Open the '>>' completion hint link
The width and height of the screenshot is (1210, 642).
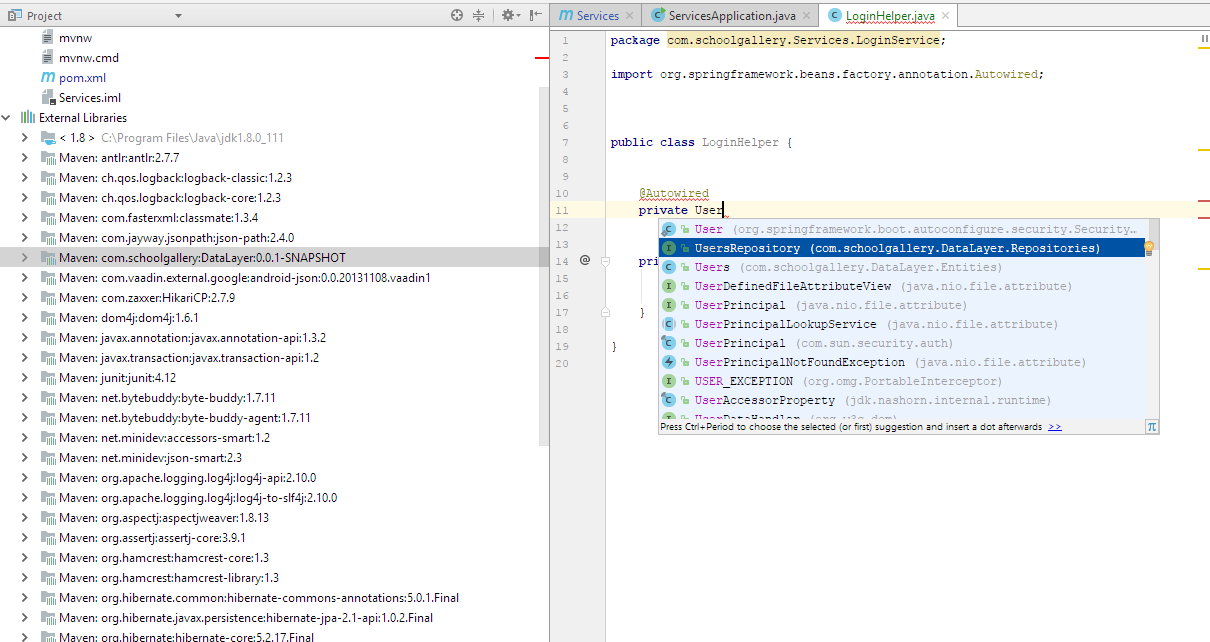1055,426
